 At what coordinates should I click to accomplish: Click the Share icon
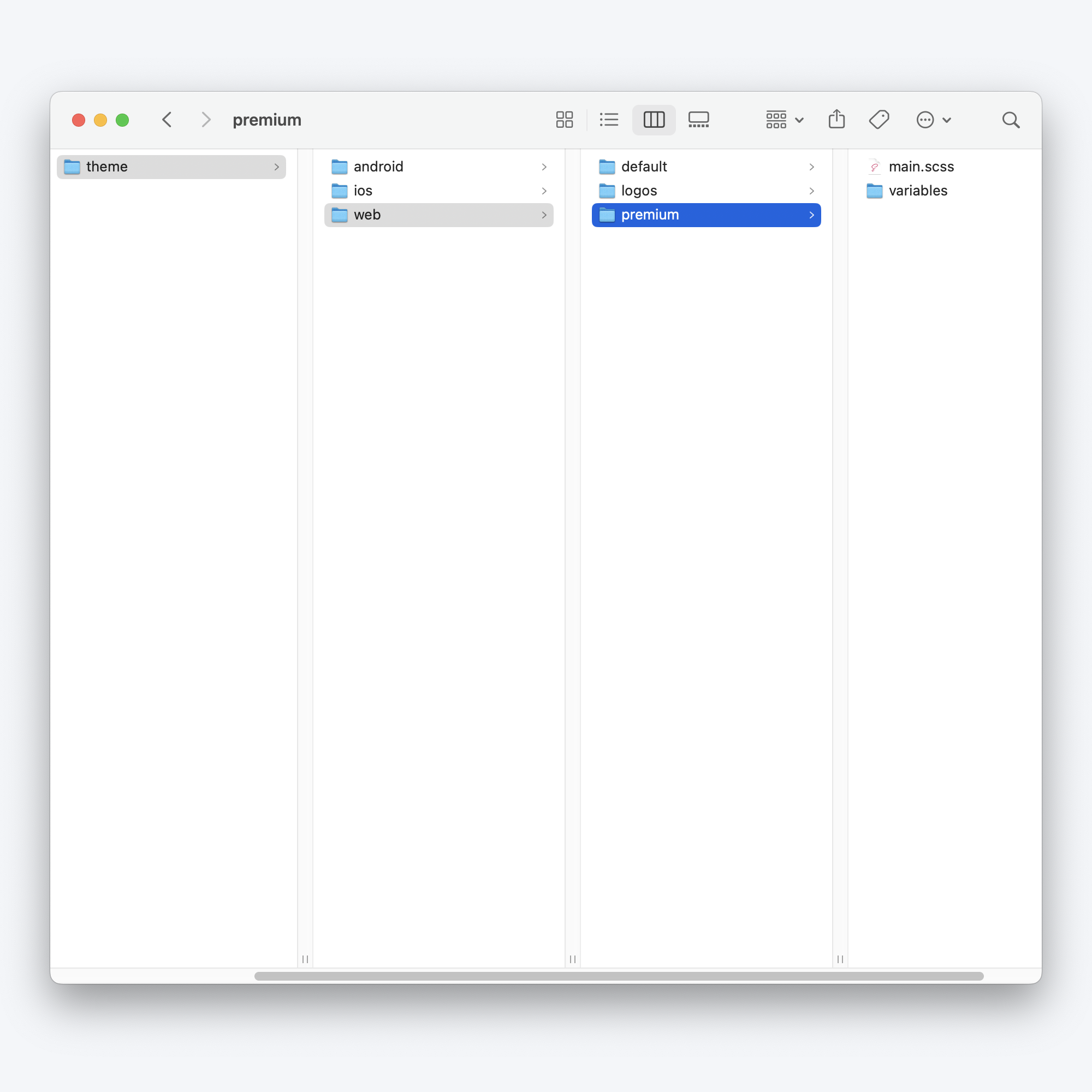(x=836, y=119)
